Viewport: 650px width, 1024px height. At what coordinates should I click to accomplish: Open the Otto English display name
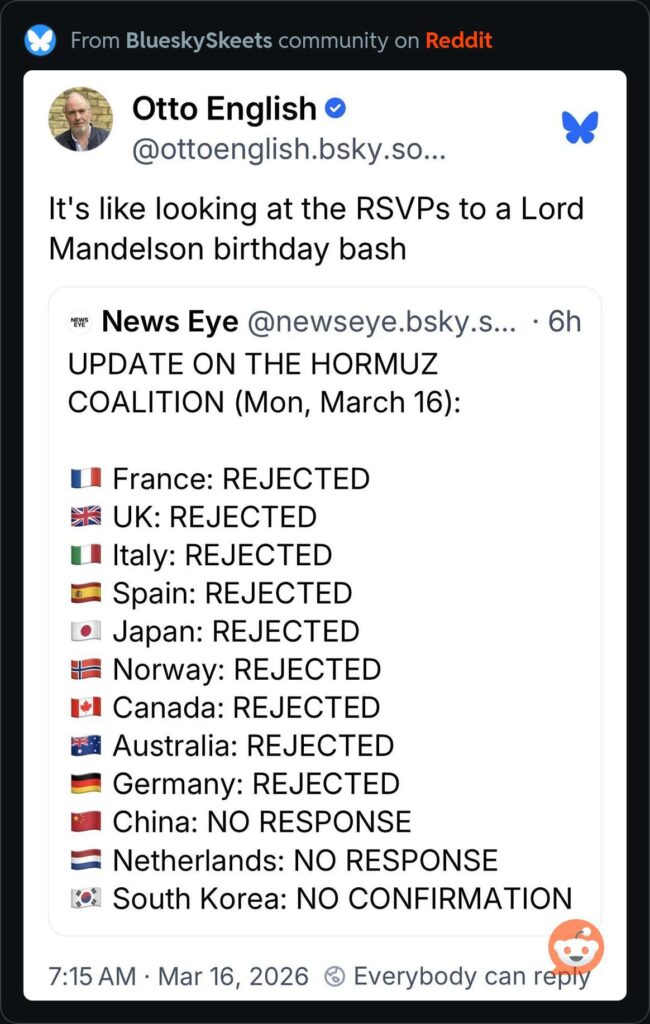(x=224, y=108)
